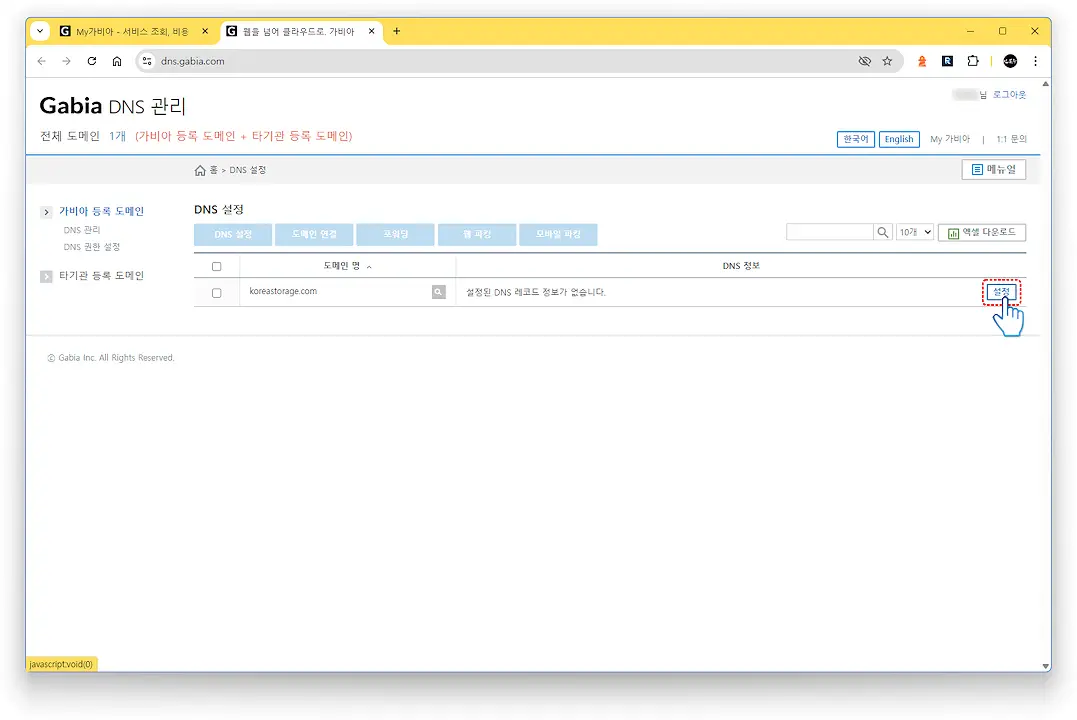Screen dimensions: 1077x720
Task: Click the koreastorage.com domain name
Action: pyautogui.click(x=283, y=291)
